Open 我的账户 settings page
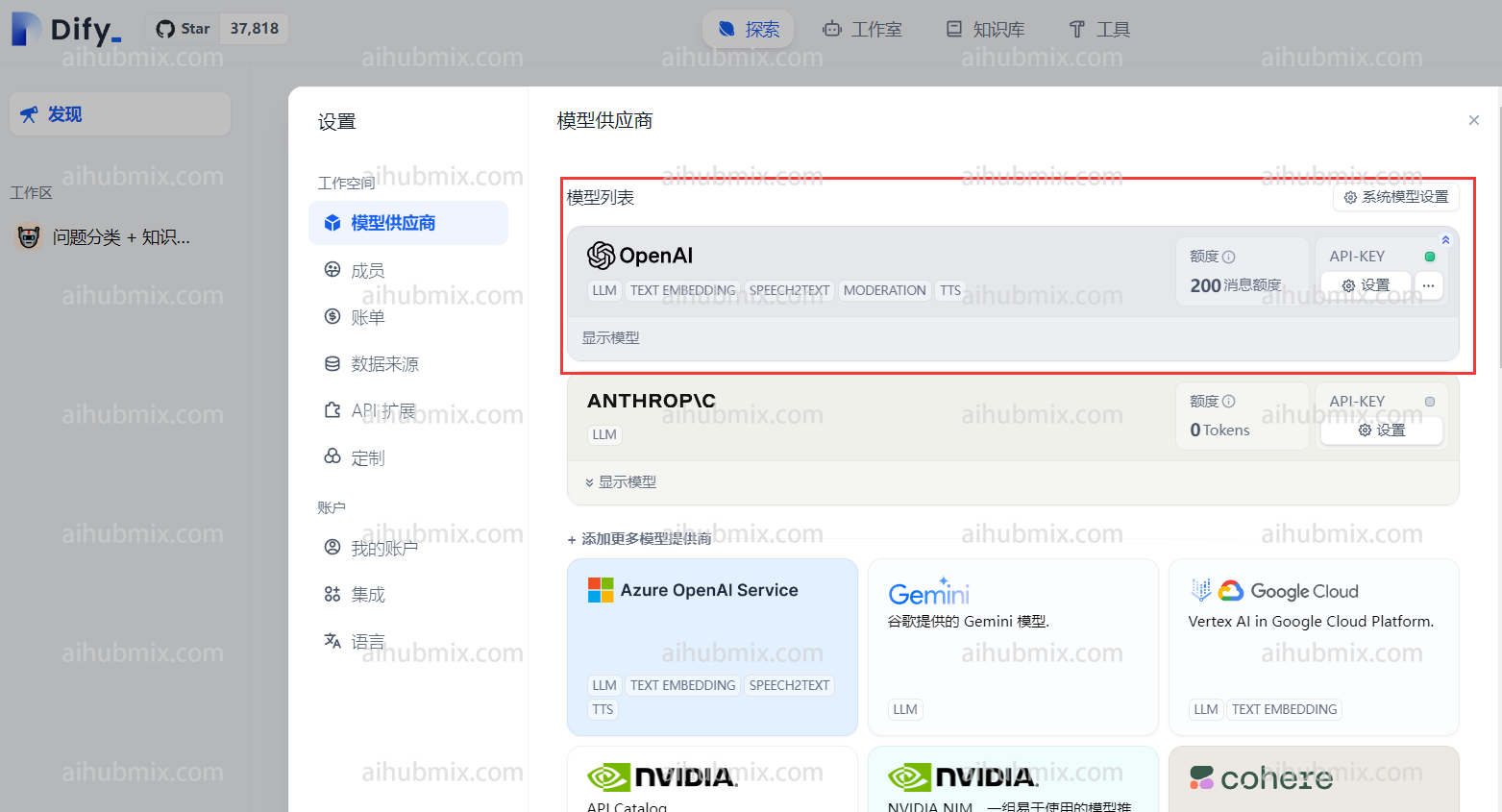 coord(408,548)
